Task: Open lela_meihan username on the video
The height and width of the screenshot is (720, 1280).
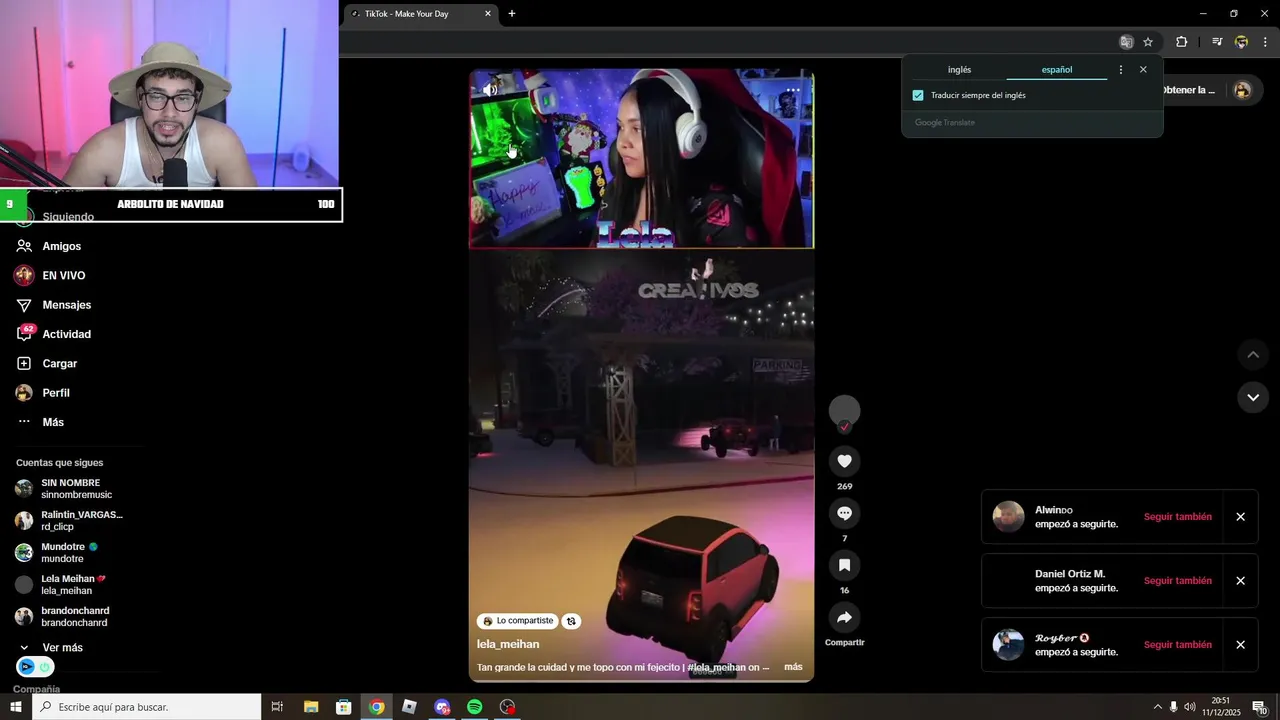Action: pos(508,645)
